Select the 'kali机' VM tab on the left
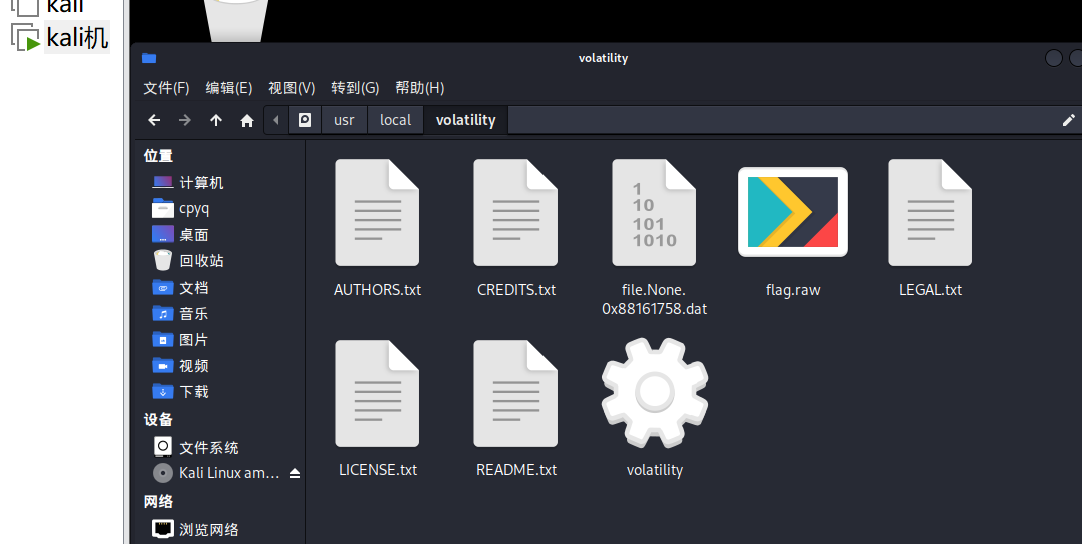The height and width of the screenshot is (544, 1082). (x=77, y=37)
